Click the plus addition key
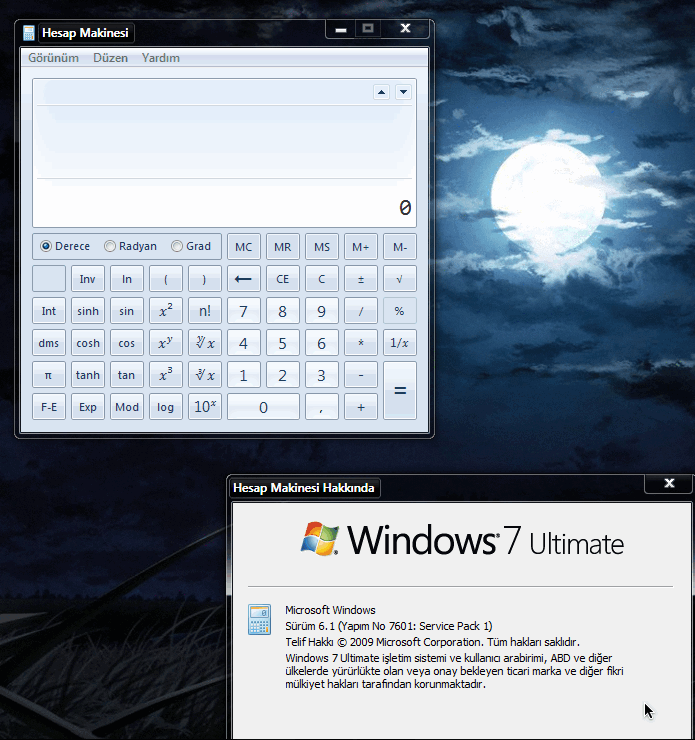The image size is (695, 740). 361,407
